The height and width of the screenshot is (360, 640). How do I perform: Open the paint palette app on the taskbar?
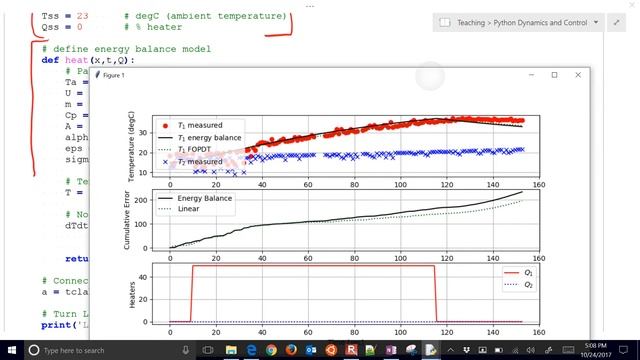411,350
